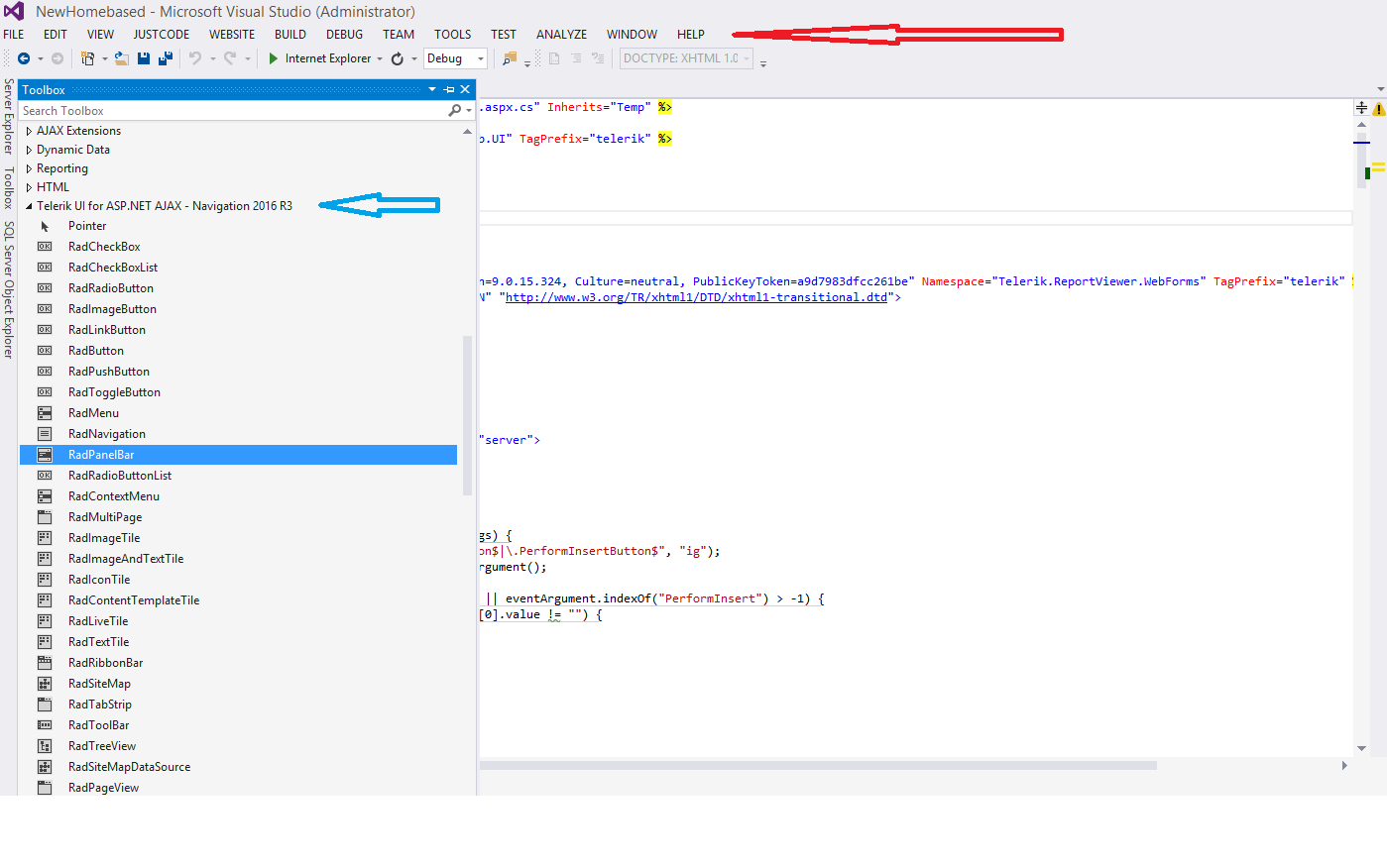The width and height of the screenshot is (1387, 868).
Task: Open the VIEW menu
Action: [100, 34]
